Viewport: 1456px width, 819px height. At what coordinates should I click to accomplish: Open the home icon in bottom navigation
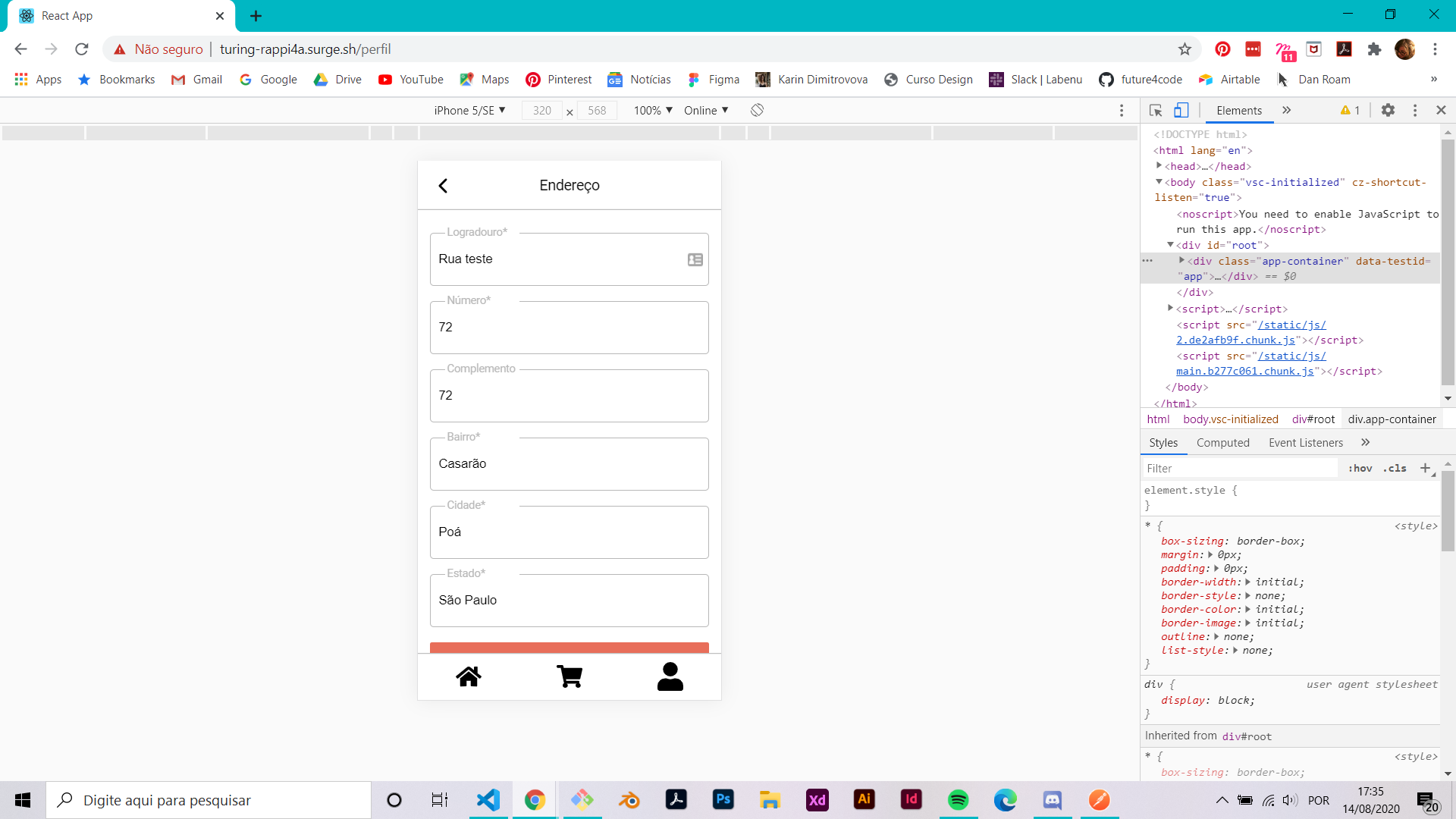[x=468, y=676]
